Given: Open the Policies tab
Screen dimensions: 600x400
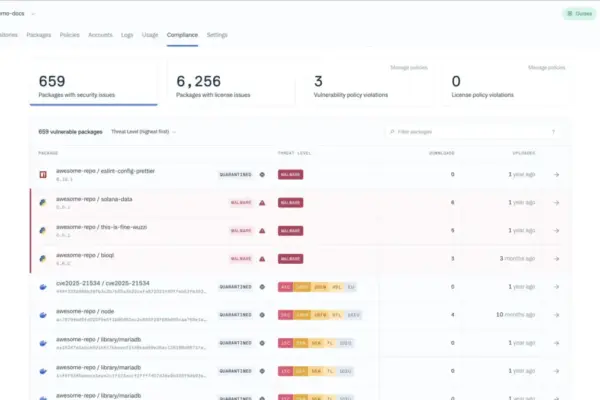Looking at the screenshot, I should (70, 35).
